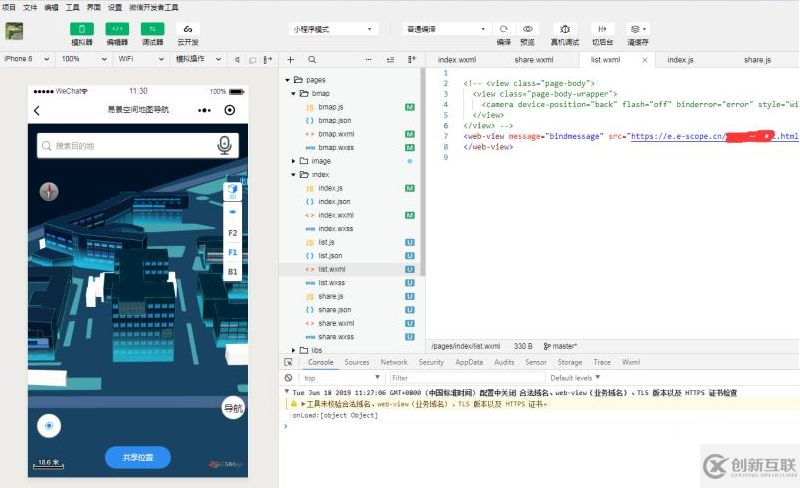Open the 100% zoom dropdown
Viewport: 800px width, 488px height.
point(84,59)
